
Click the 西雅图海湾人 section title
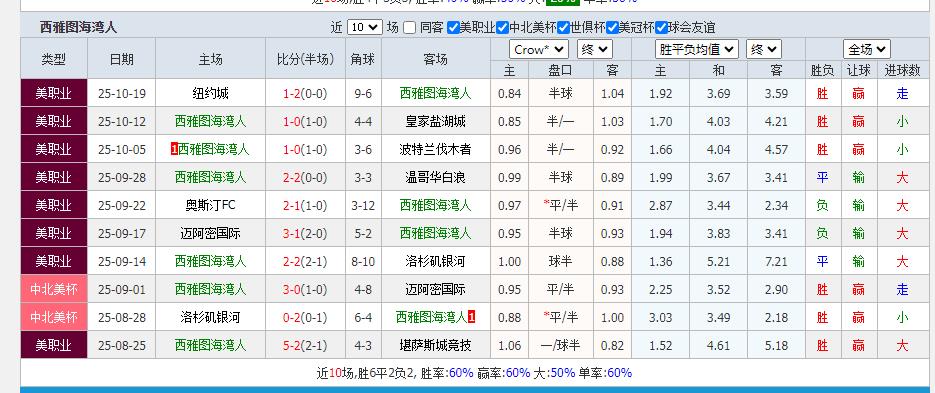[79, 27]
